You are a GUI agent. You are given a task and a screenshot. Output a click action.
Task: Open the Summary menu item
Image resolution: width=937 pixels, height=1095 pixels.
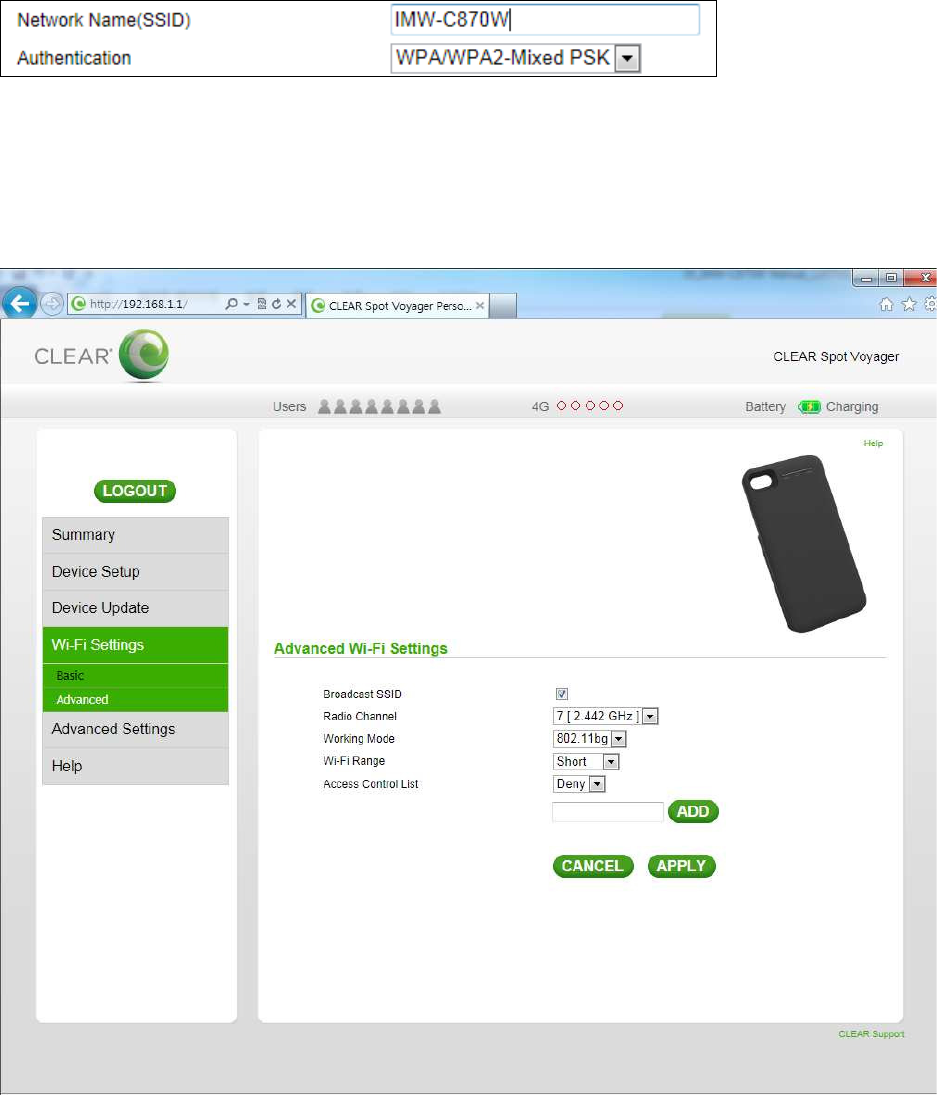(135, 535)
